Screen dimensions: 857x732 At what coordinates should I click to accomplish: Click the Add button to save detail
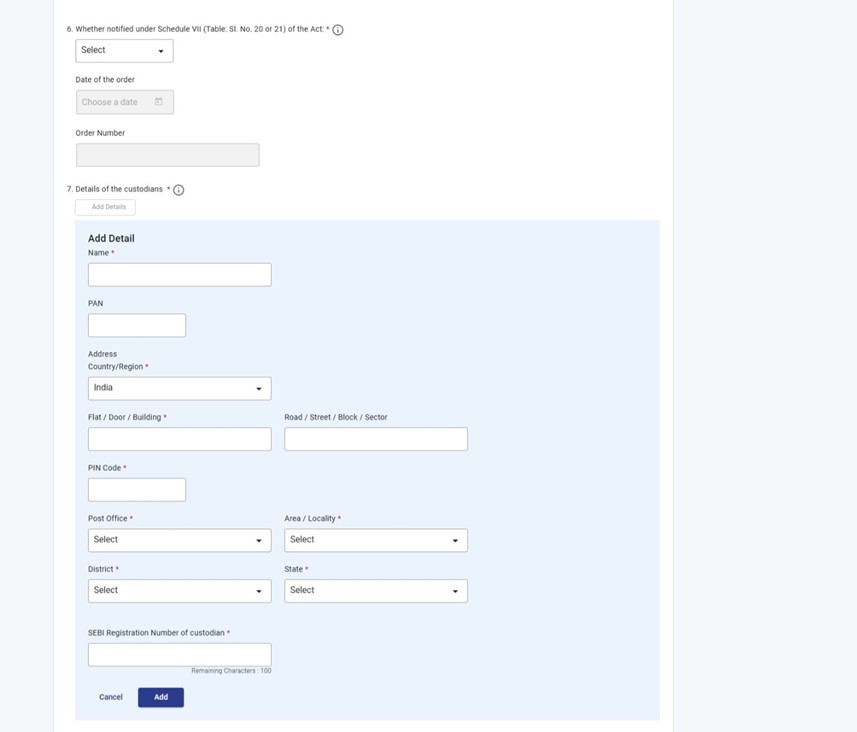point(161,697)
